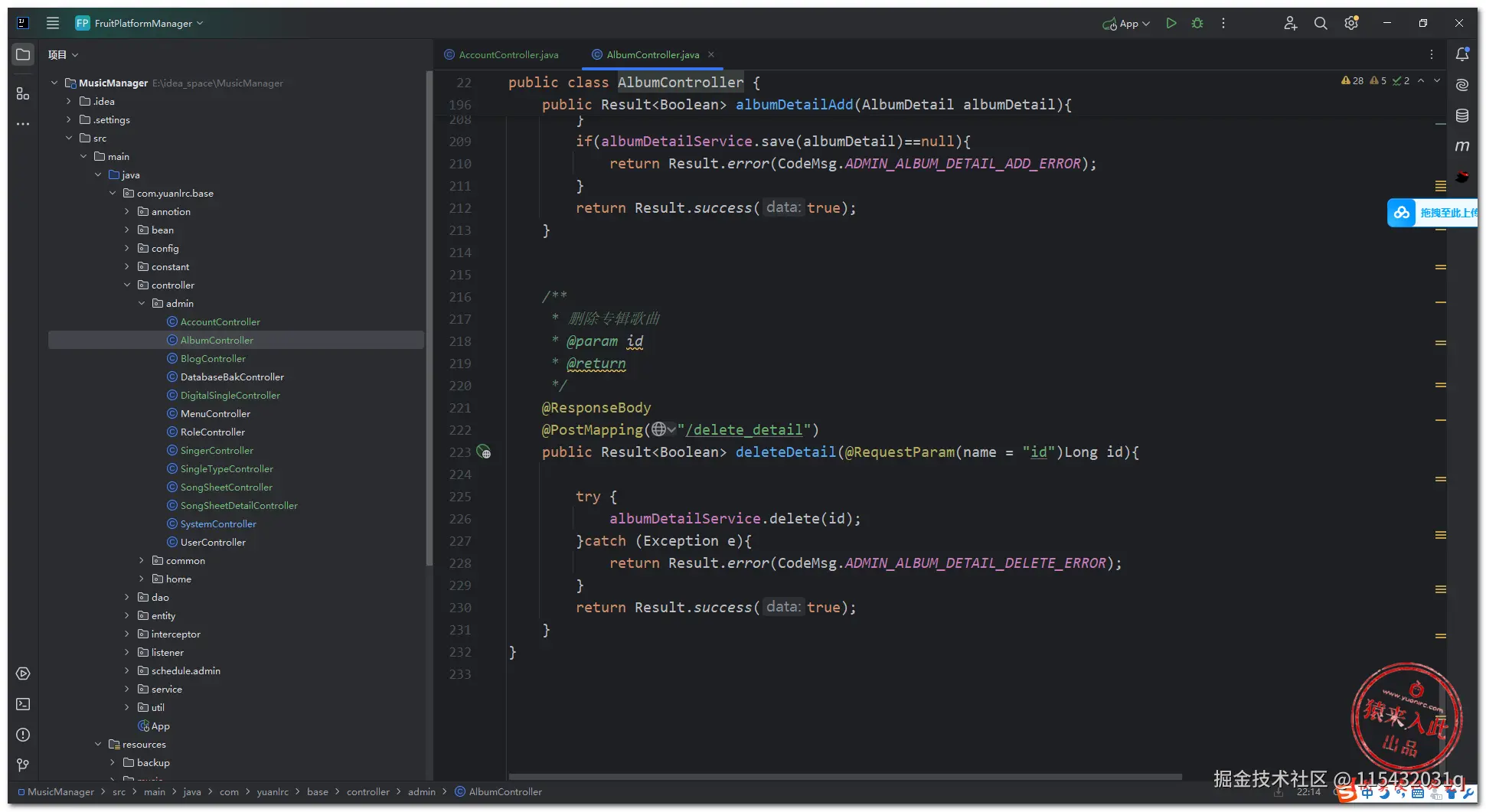Collapse the src folder
Viewport: 1486px width, 812px height.
(x=69, y=138)
